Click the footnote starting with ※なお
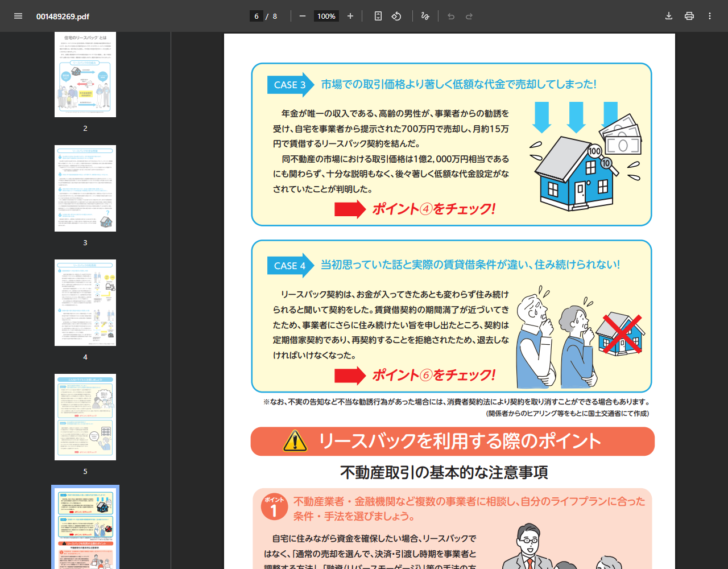728x569 pixels. (456, 402)
